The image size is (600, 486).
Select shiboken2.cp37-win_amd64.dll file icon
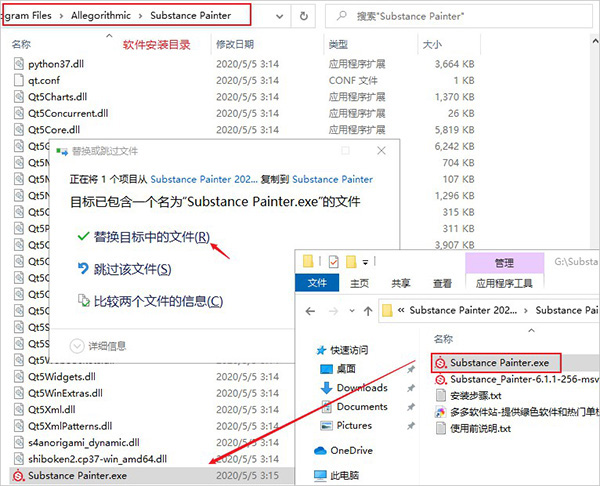(19, 459)
